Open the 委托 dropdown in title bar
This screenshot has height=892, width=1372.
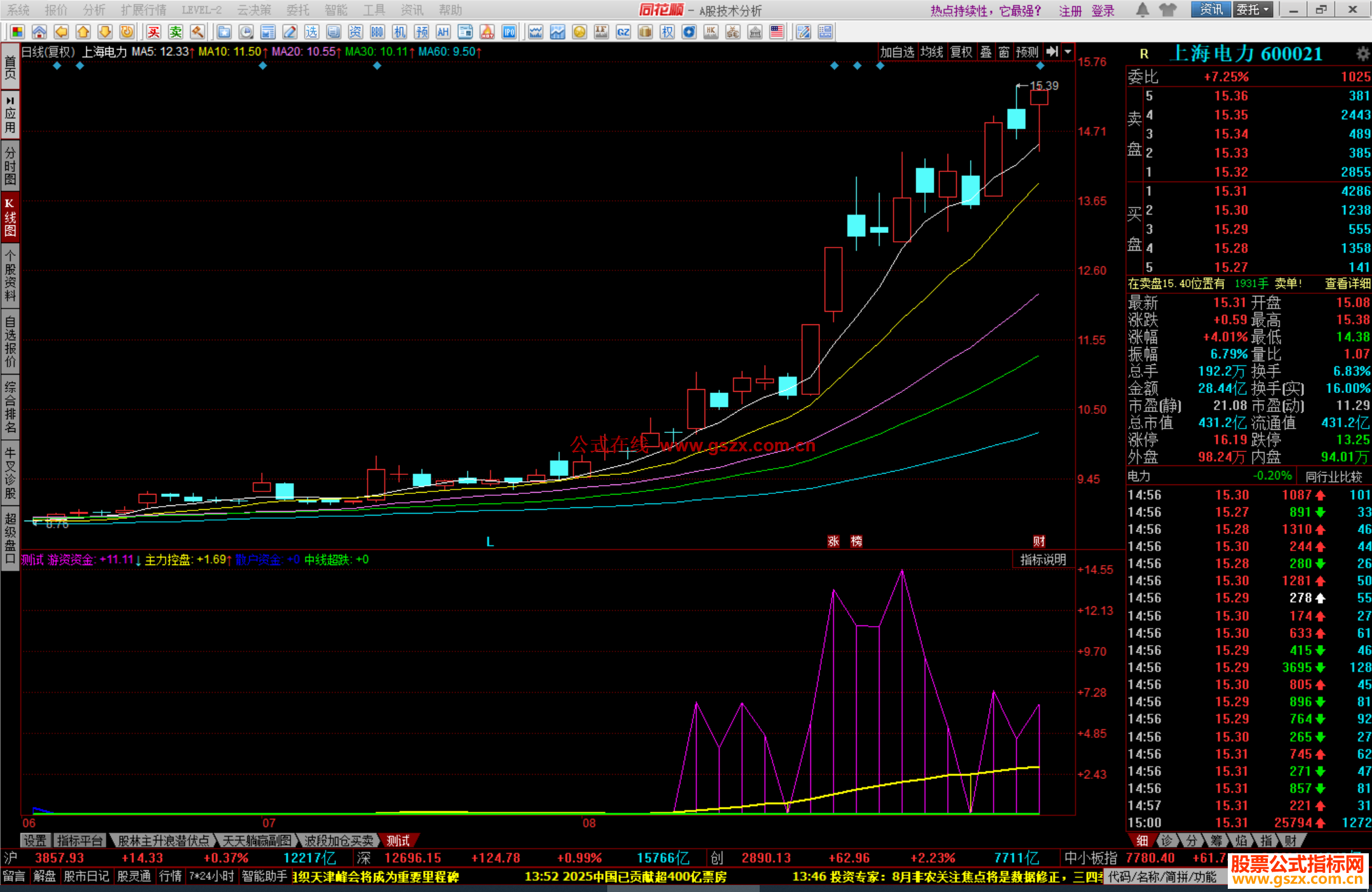[x=1253, y=10]
